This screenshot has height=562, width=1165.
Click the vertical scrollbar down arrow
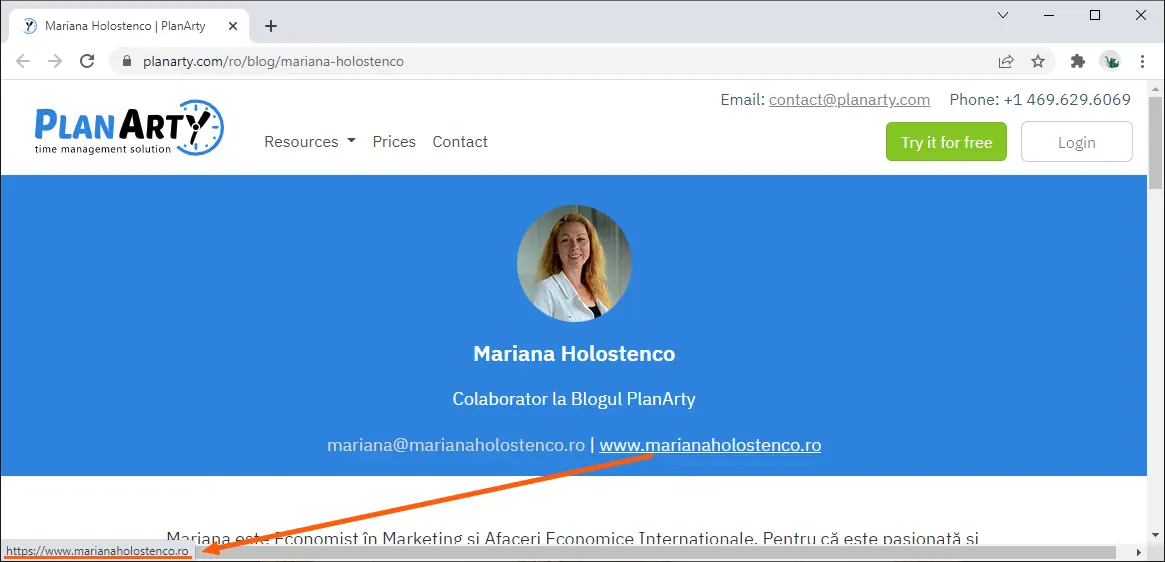click(x=1155, y=537)
